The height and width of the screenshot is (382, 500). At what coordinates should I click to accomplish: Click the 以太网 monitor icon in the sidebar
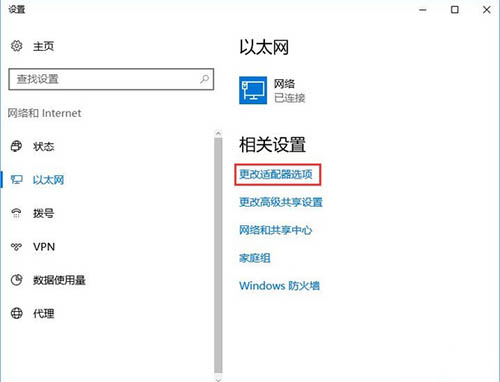pyautogui.click(x=16, y=180)
